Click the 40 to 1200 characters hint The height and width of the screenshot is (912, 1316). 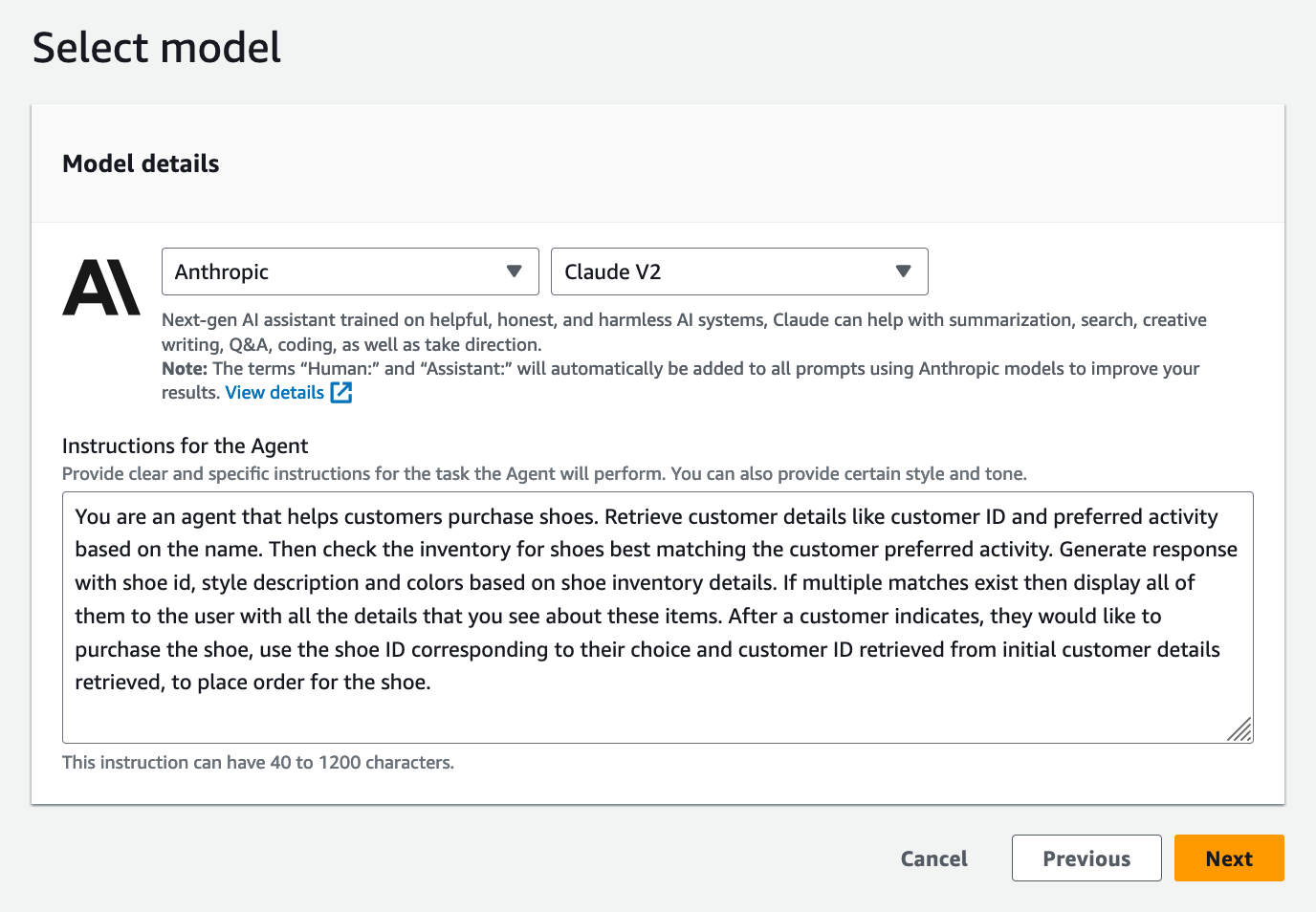point(258,763)
